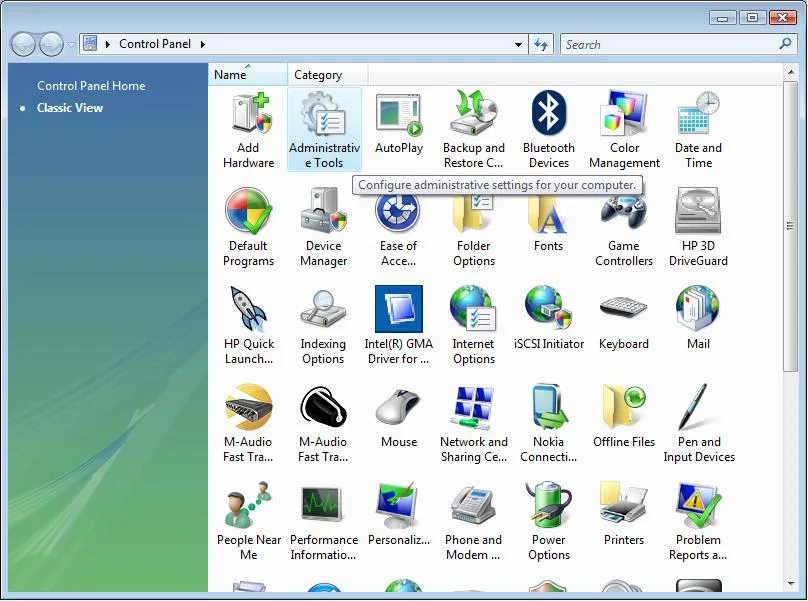Image resolution: width=808 pixels, height=601 pixels.
Task: Go back with the Back button
Action: [x=23, y=44]
